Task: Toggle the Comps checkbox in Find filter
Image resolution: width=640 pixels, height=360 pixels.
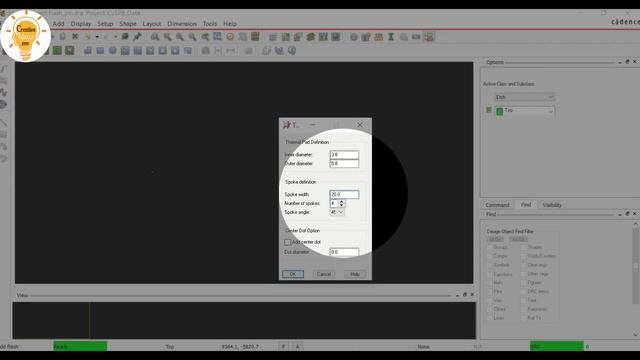Action: coord(490,256)
